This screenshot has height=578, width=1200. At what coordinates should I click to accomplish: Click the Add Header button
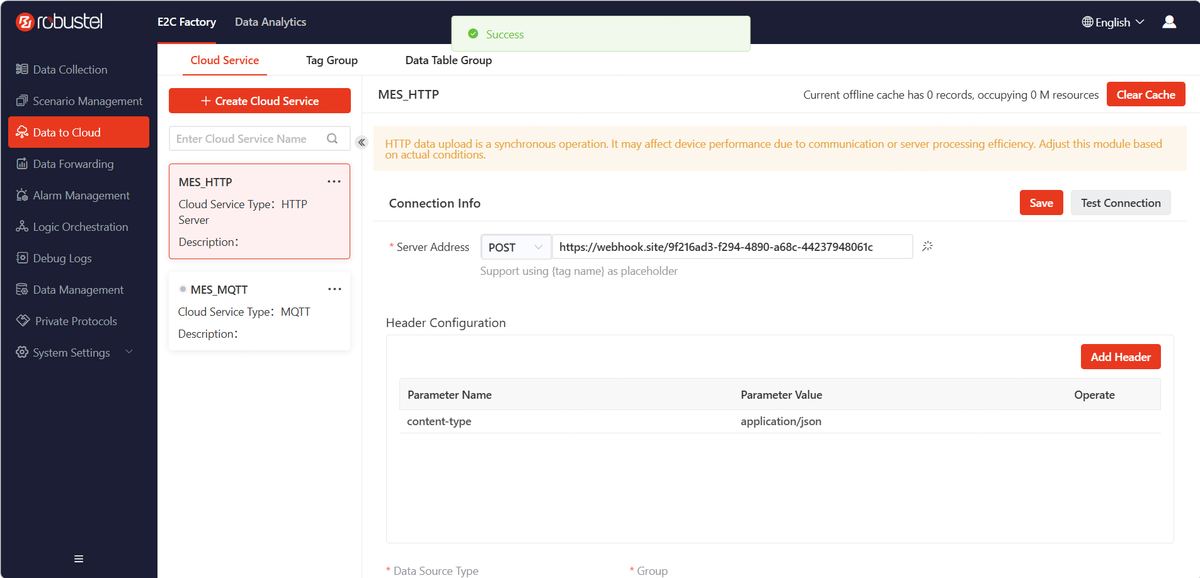[x=1120, y=357]
